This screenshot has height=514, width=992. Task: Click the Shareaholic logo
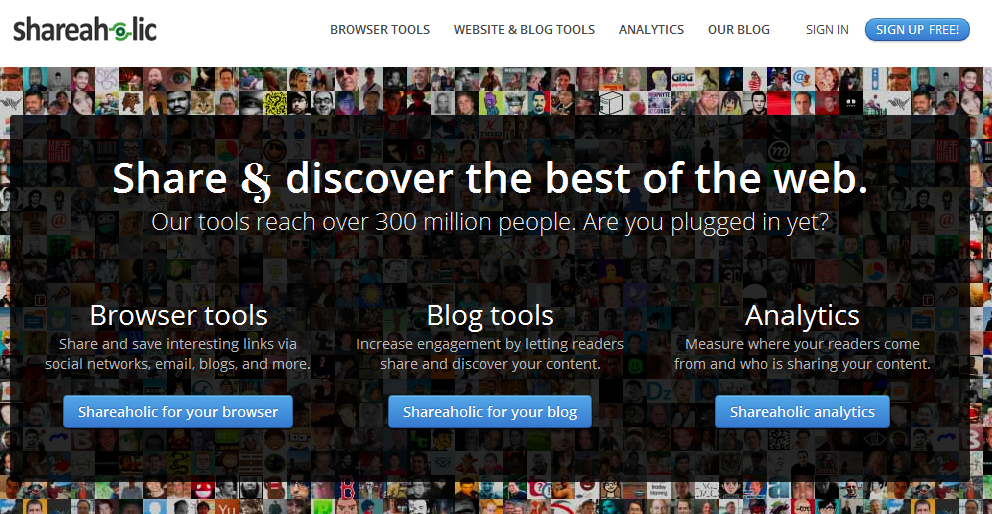pos(85,29)
